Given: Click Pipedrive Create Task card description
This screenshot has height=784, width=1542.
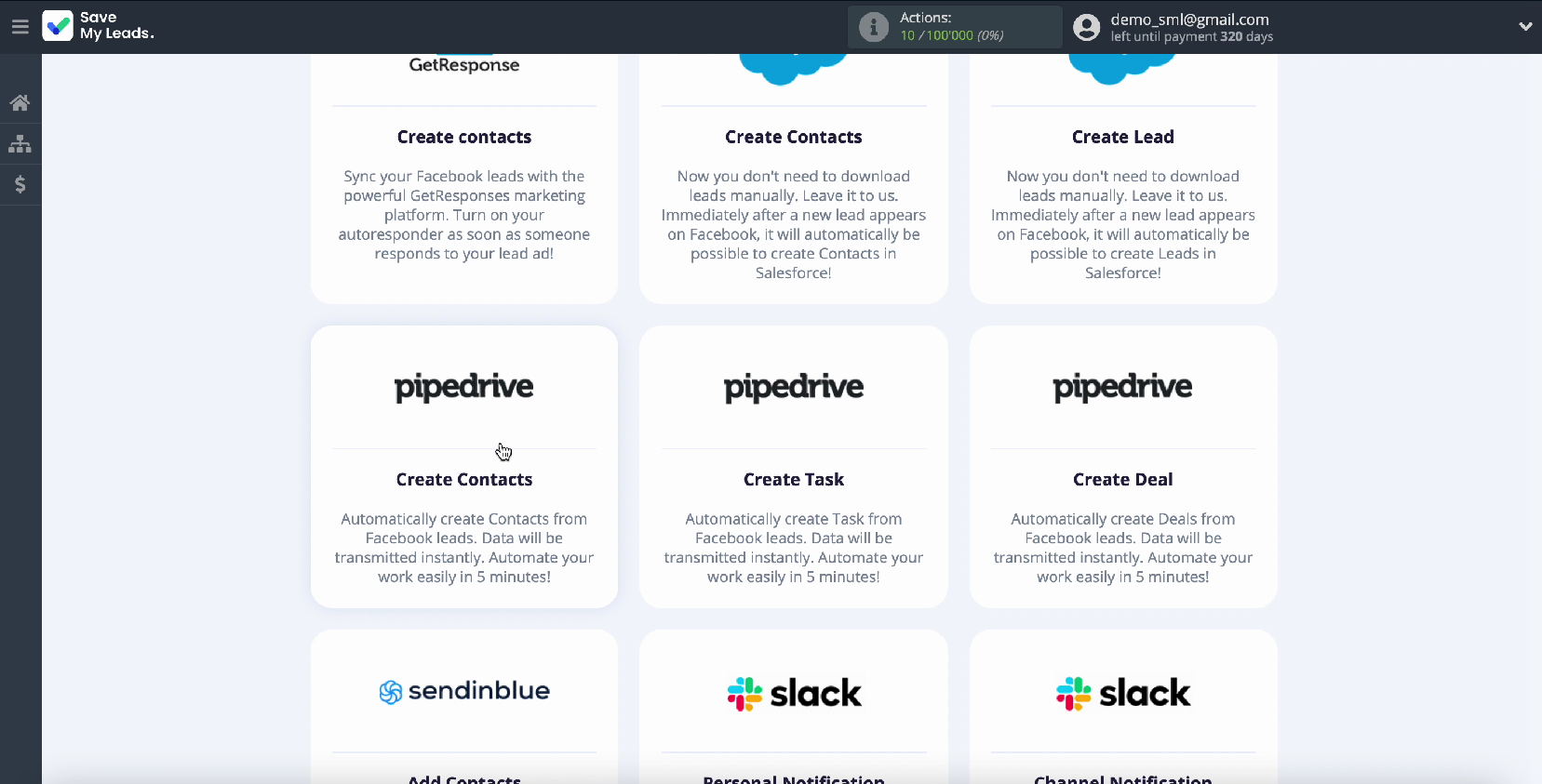Looking at the screenshot, I should tap(794, 548).
